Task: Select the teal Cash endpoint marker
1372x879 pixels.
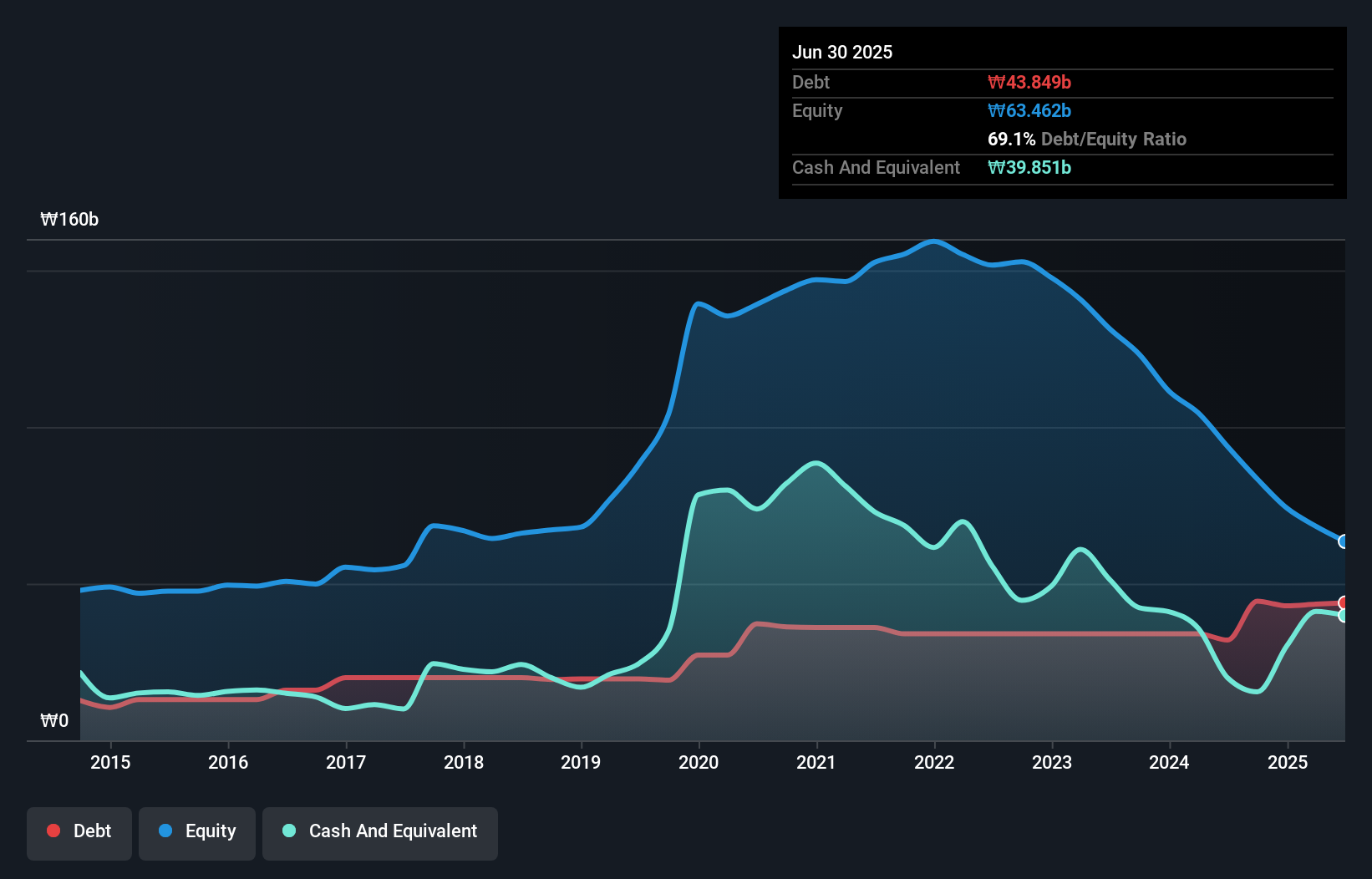Action: [x=1344, y=616]
